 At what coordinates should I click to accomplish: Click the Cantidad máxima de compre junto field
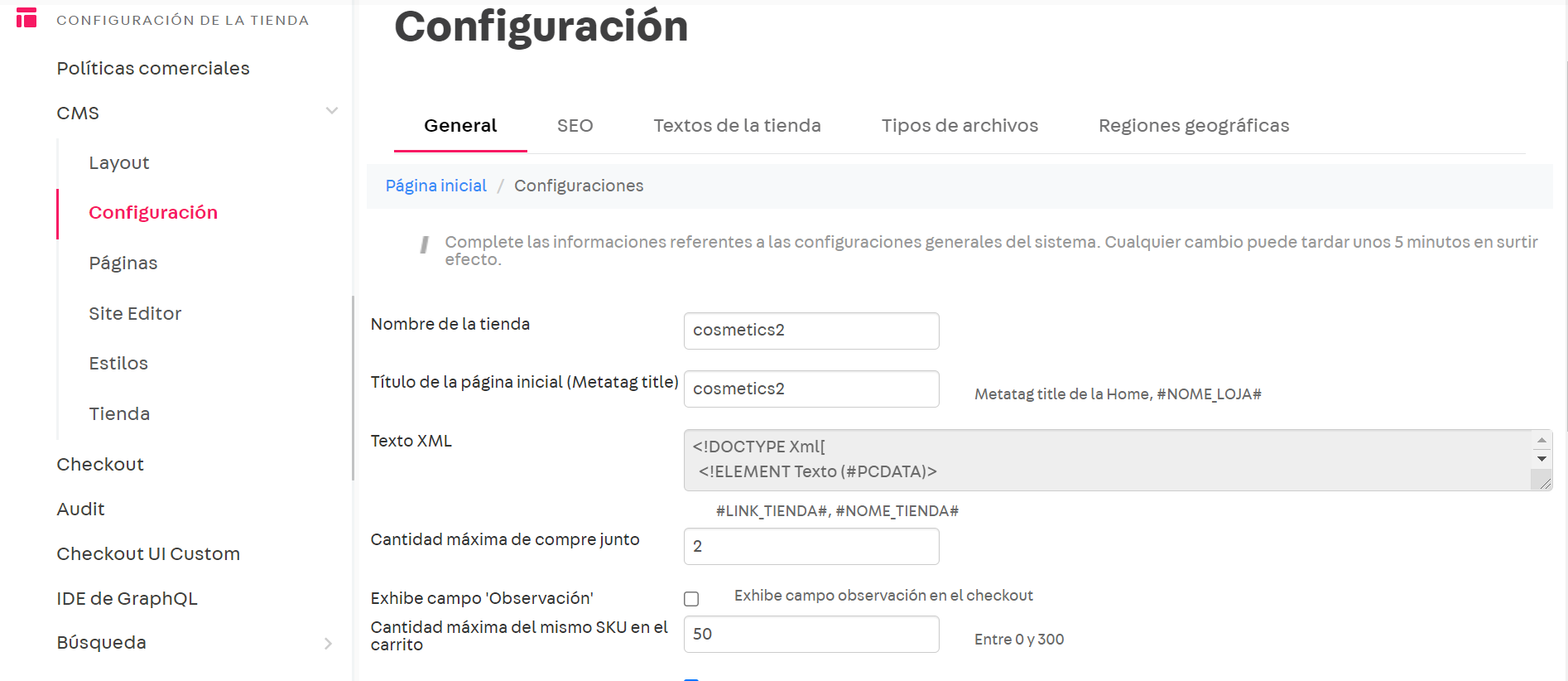click(x=810, y=547)
